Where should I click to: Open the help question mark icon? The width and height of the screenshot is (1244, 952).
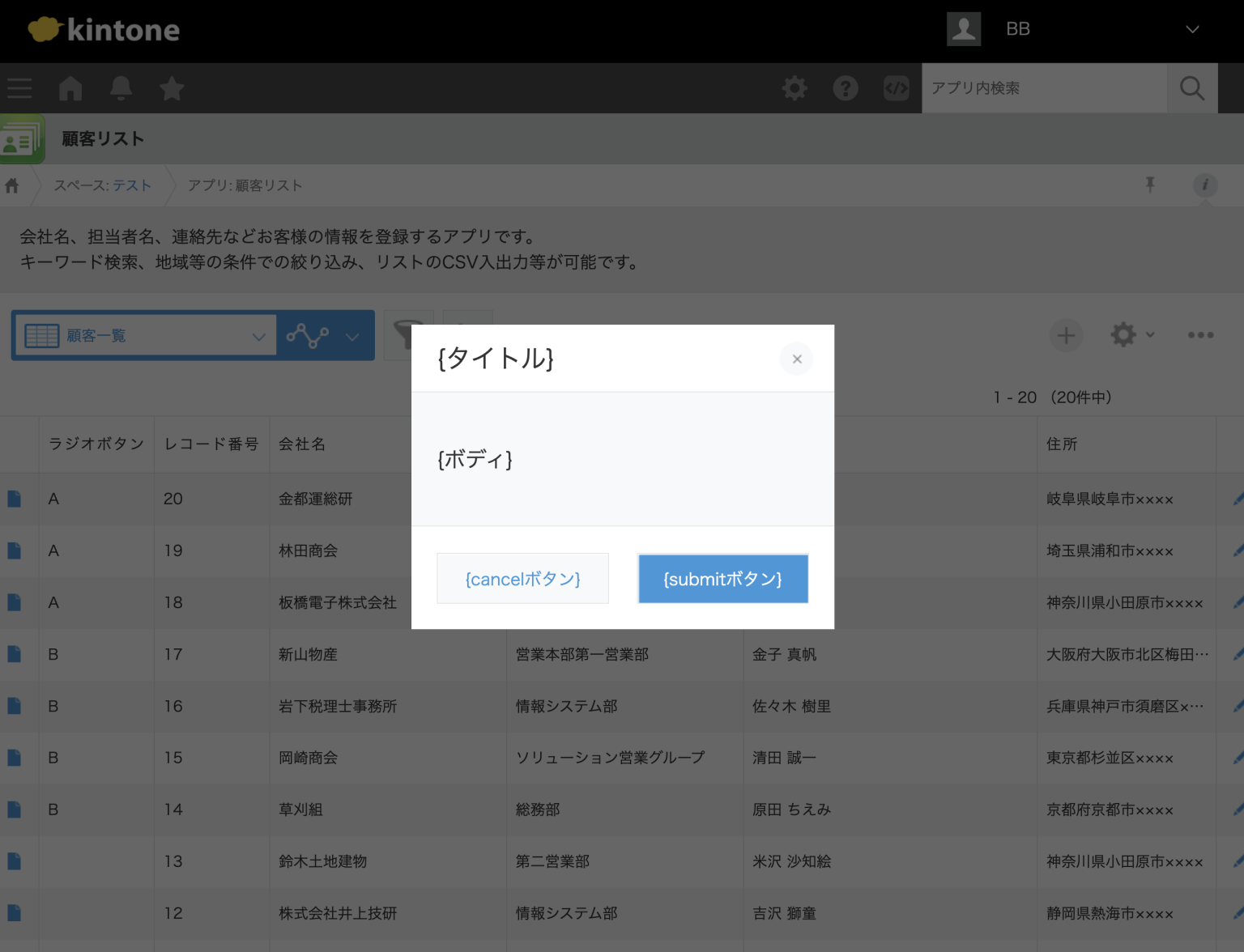coord(845,88)
